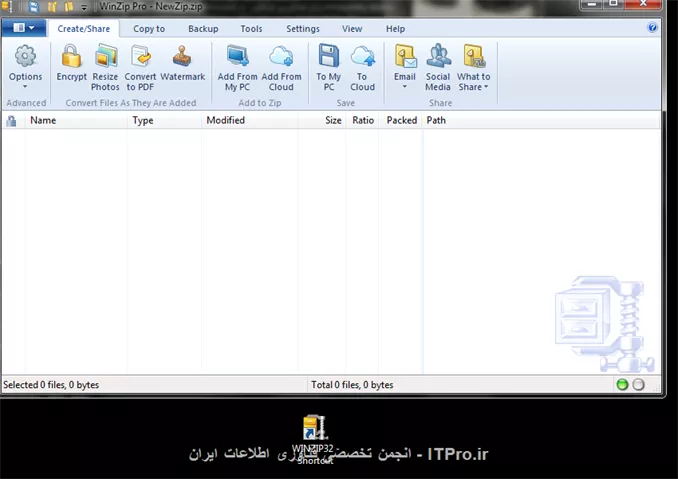Open the Backup tab

pyautogui.click(x=203, y=29)
